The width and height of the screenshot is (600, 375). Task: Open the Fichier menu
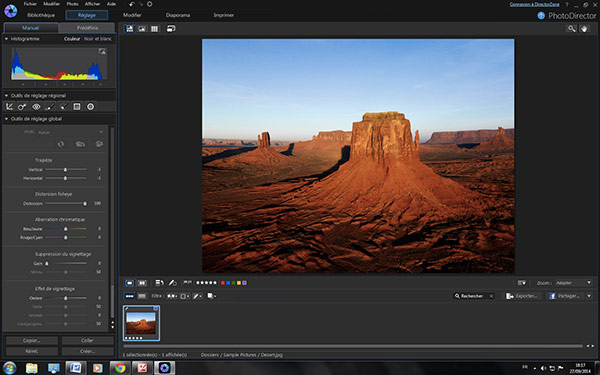click(x=30, y=4)
